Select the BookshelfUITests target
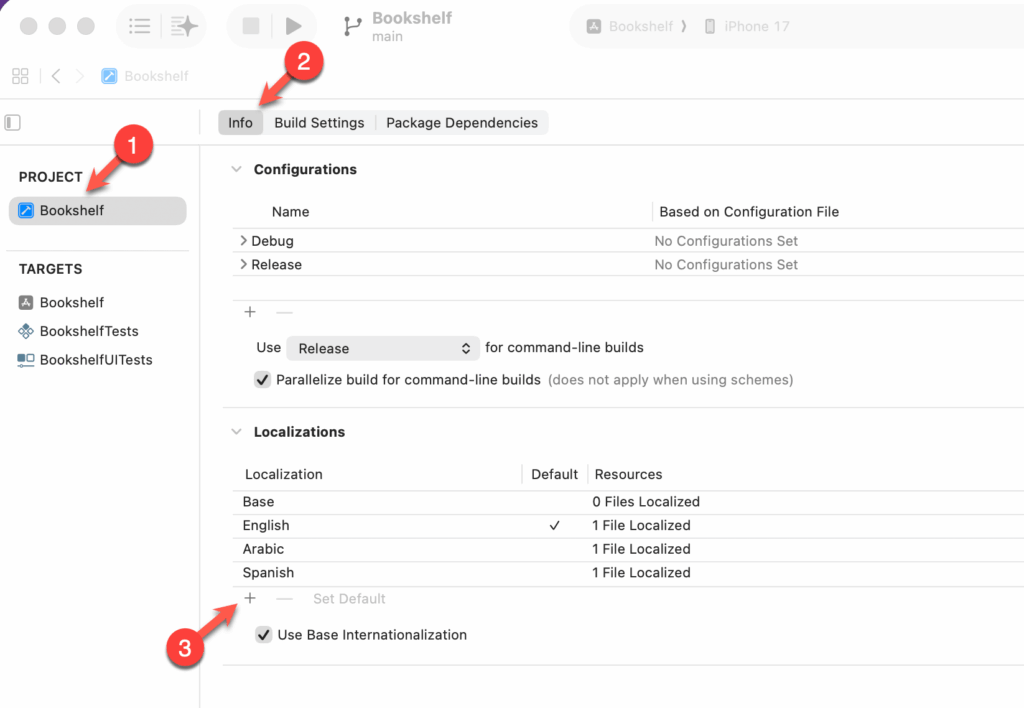Screen dimensions: 1024x708 85,360
